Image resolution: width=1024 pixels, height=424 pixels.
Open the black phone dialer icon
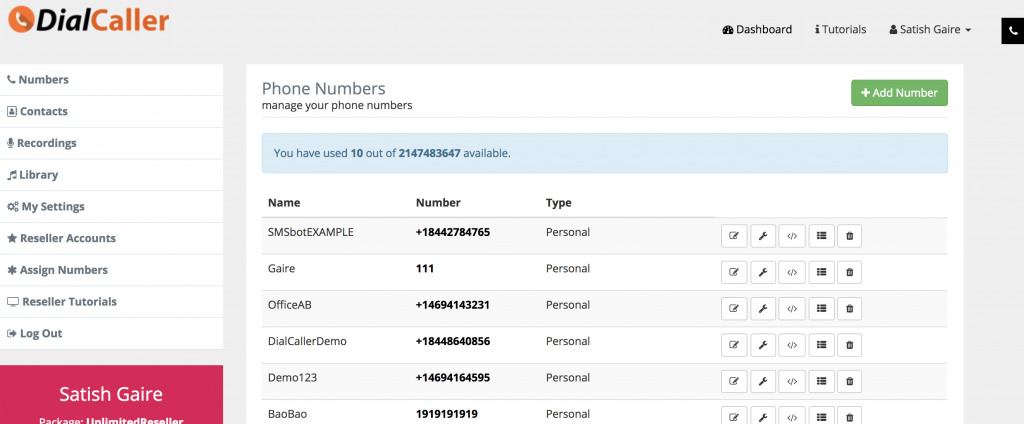tap(1013, 31)
